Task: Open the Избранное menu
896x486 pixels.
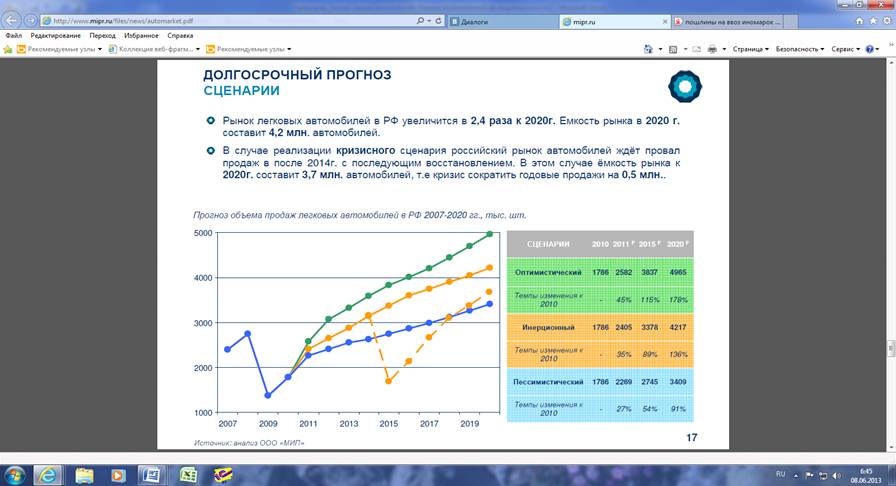Action: [141, 35]
